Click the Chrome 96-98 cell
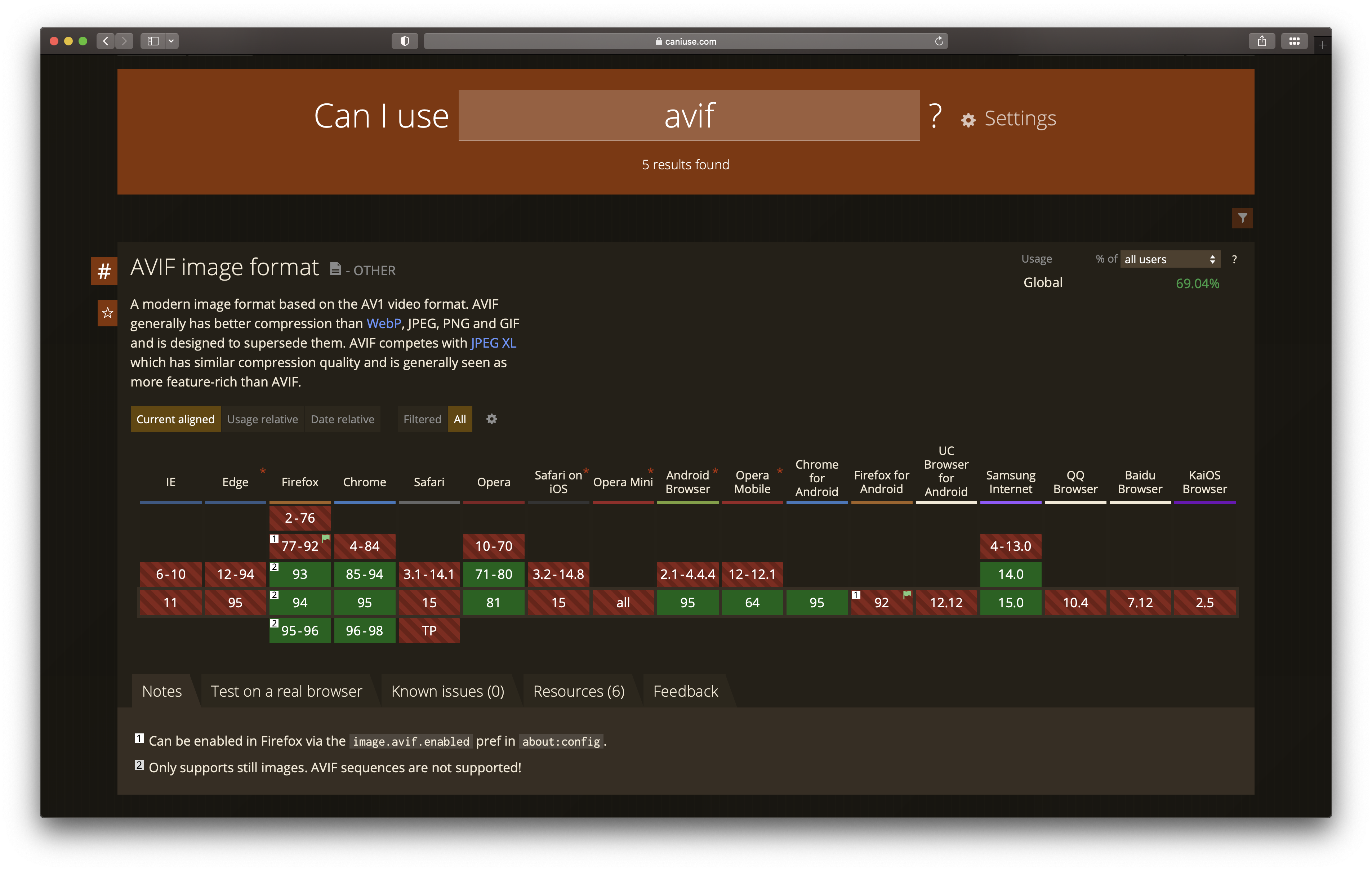 pos(365,631)
